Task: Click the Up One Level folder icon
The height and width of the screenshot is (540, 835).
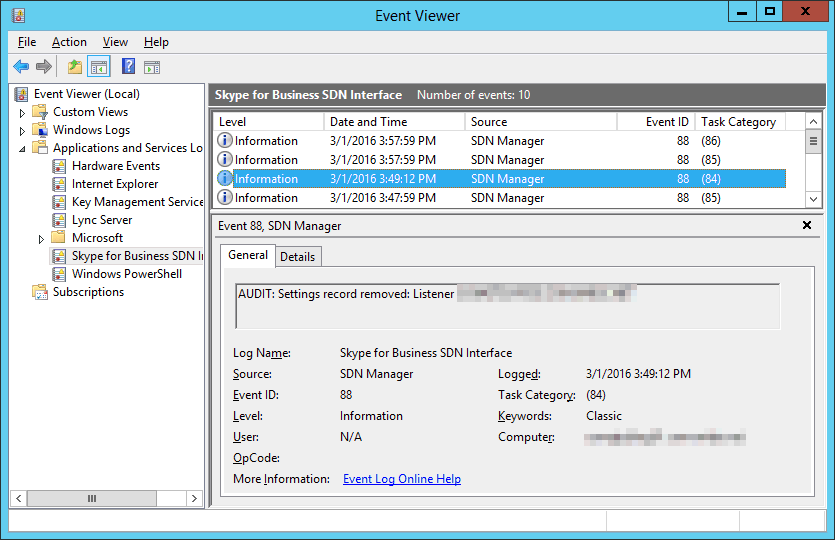Action: tap(75, 67)
